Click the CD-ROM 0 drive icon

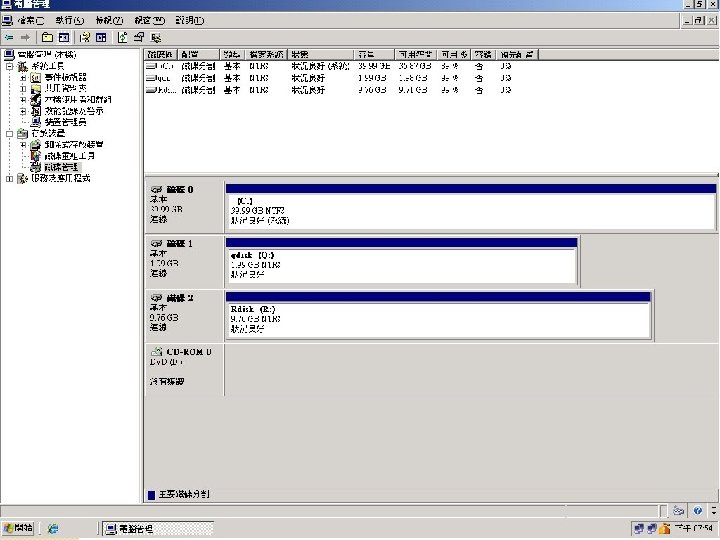[x=157, y=352]
